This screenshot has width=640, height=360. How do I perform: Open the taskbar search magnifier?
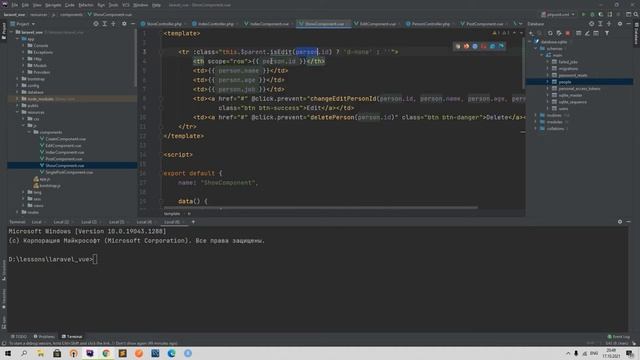click(x=24, y=353)
